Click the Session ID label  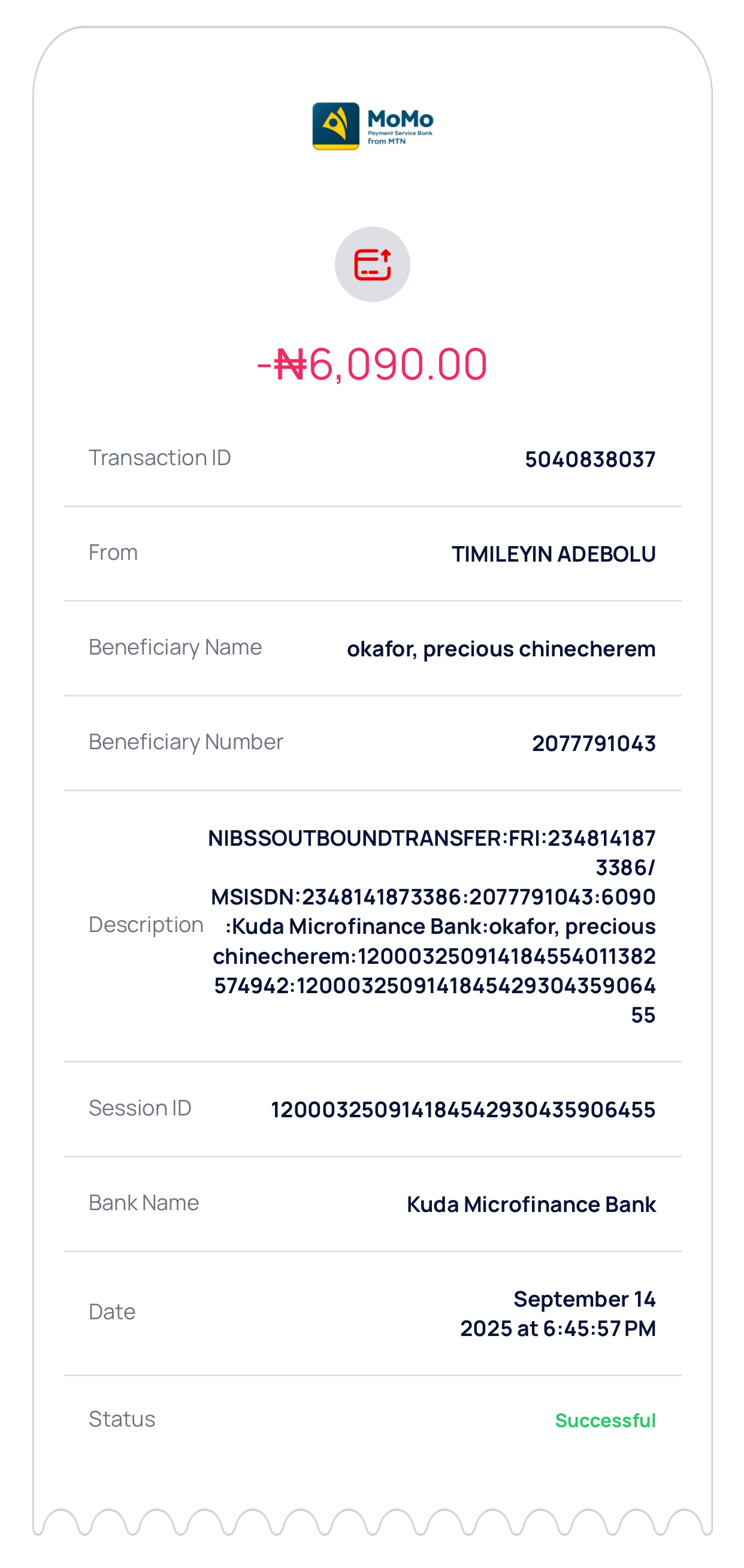coord(140,1108)
